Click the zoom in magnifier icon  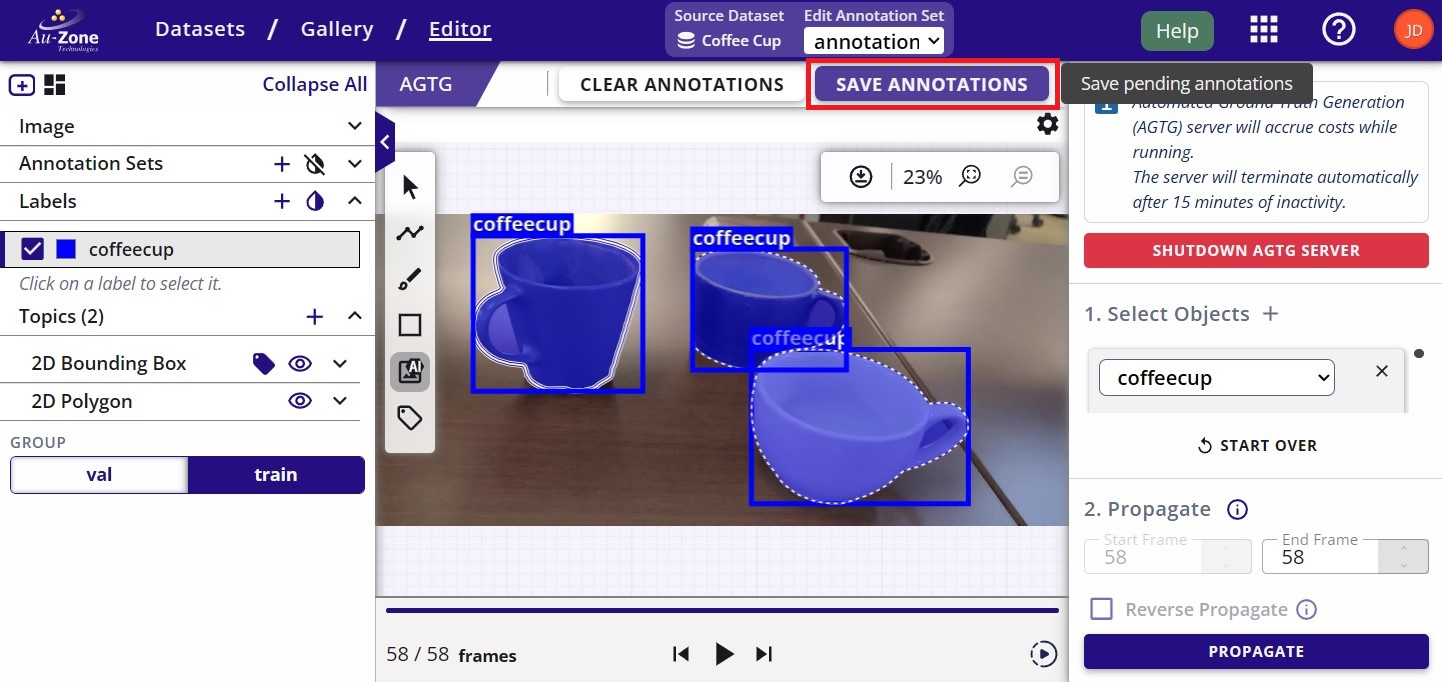point(969,177)
